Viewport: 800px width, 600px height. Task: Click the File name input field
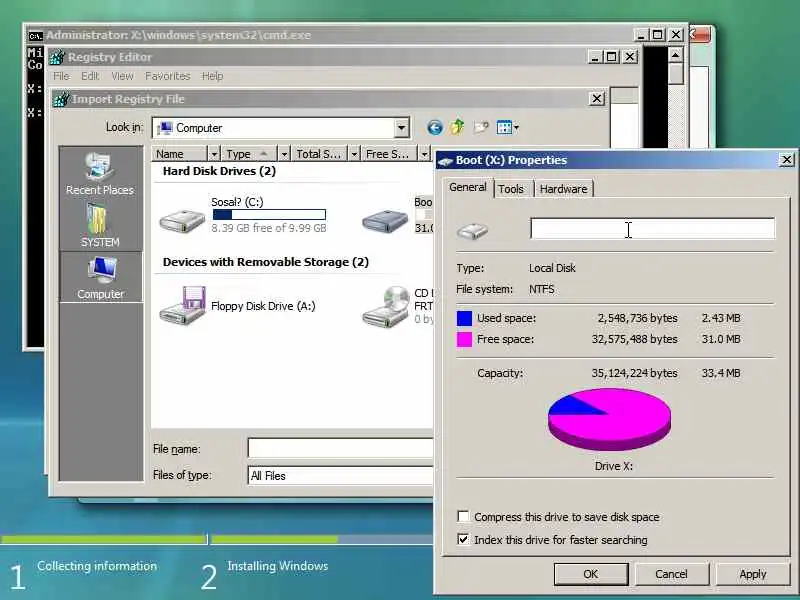click(340, 448)
